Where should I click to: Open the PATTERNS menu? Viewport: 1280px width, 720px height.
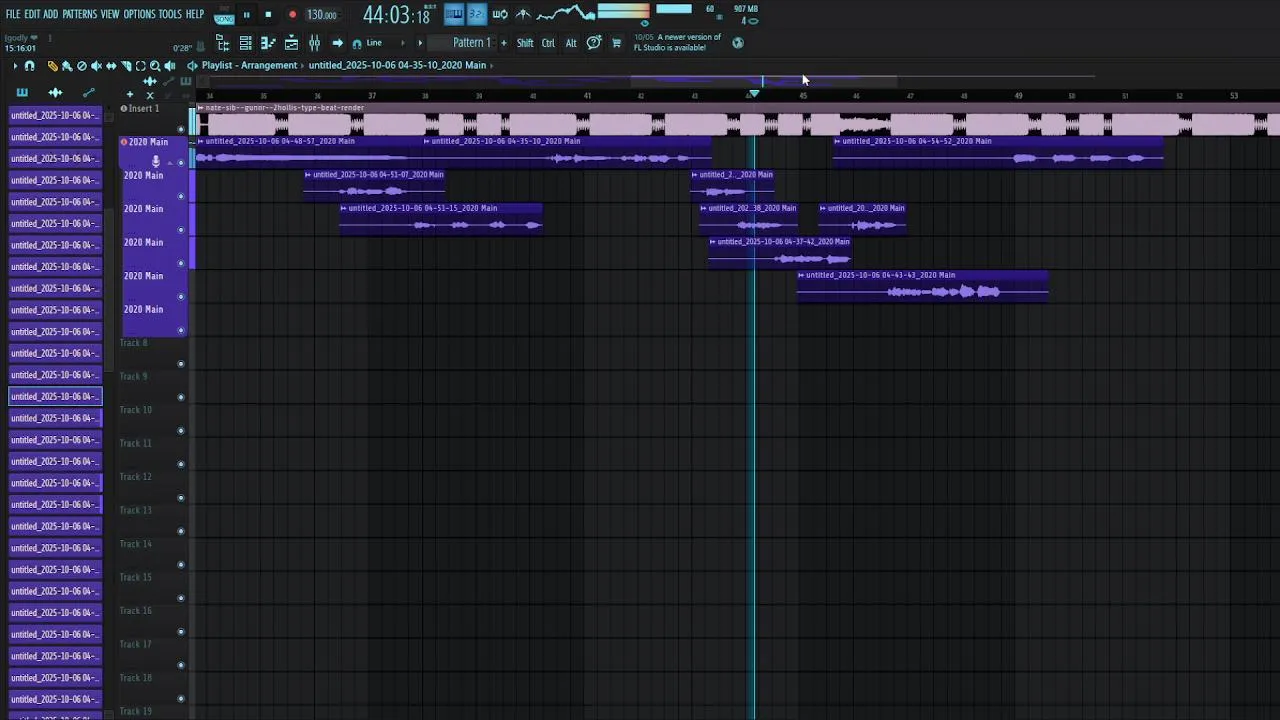pos(80,14)
